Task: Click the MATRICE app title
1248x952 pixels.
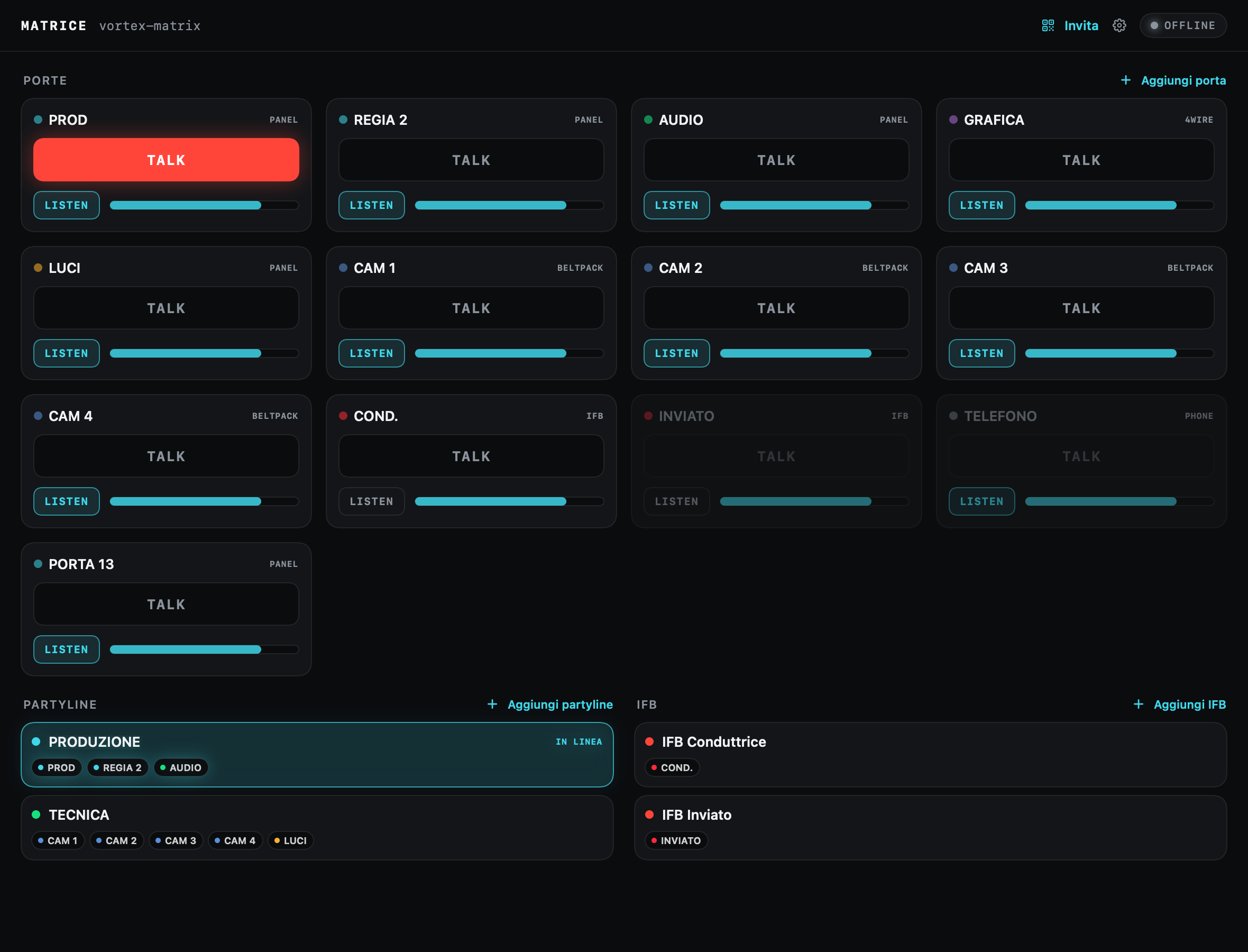Action: pyautogui.click(x=54, y=25)
